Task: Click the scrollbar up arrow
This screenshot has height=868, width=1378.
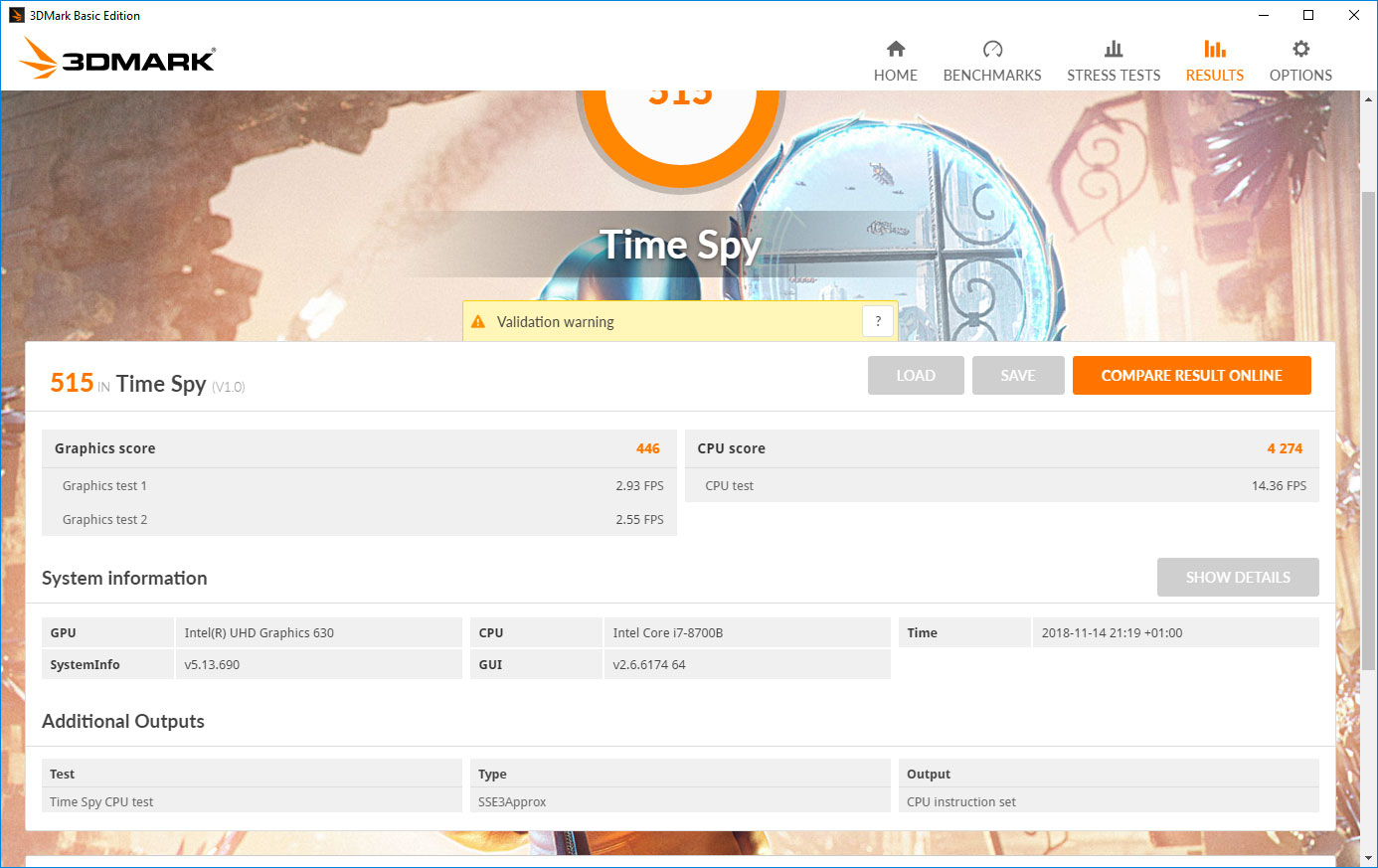Action: point(1368,100)
